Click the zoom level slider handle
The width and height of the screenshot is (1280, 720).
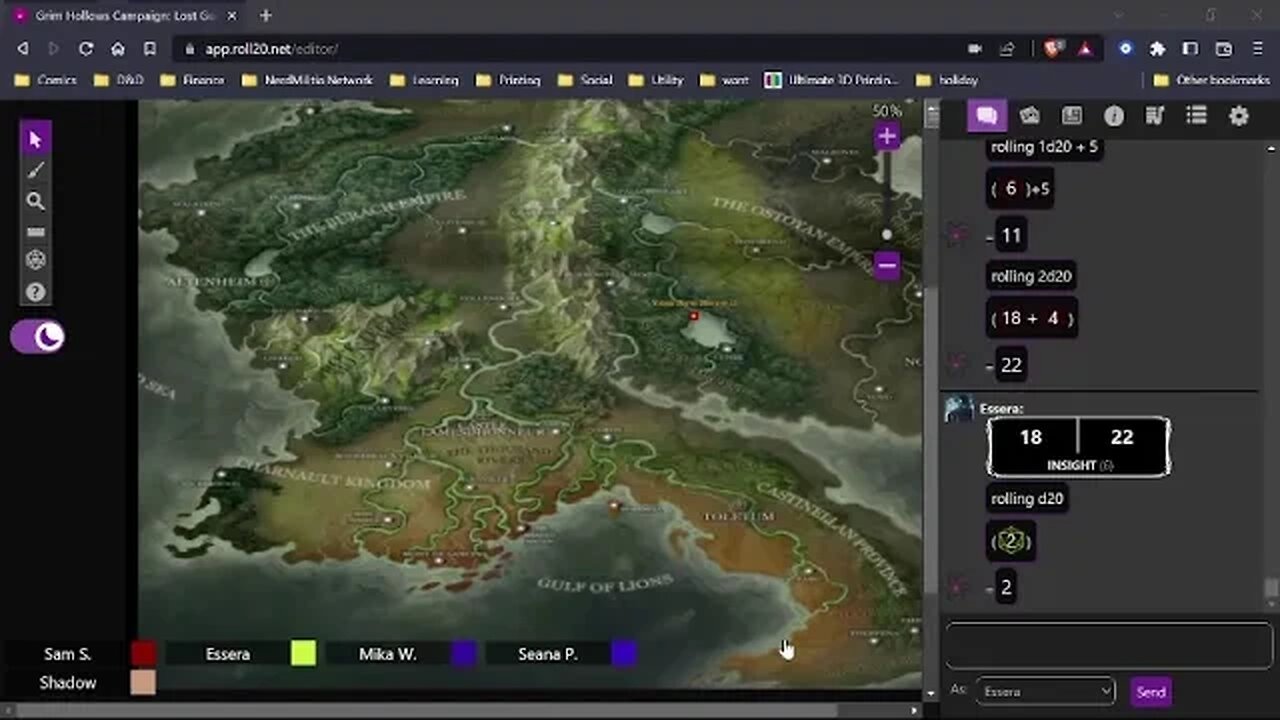tap(887, 234)
